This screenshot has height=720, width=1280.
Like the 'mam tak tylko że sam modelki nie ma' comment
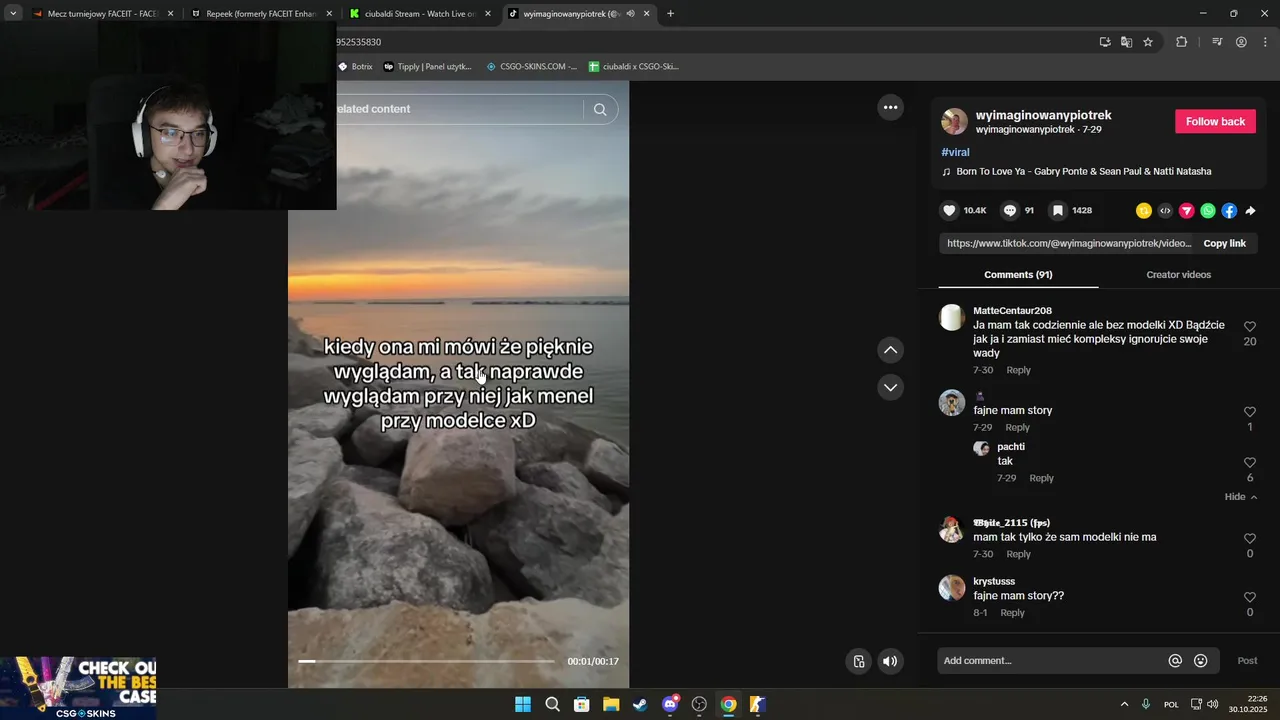pyautogui.click(x=1249, y=539)
